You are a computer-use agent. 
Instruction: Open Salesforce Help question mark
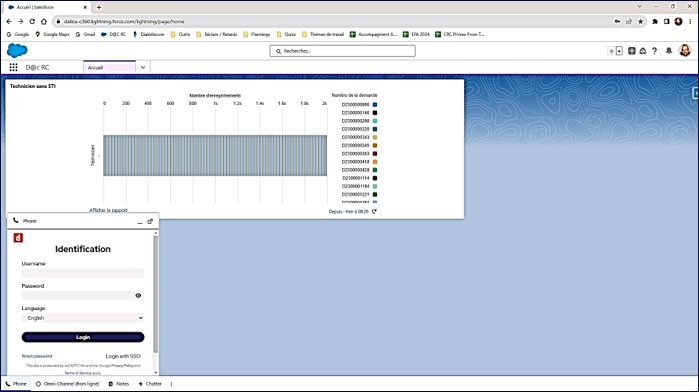coord(654,51)
